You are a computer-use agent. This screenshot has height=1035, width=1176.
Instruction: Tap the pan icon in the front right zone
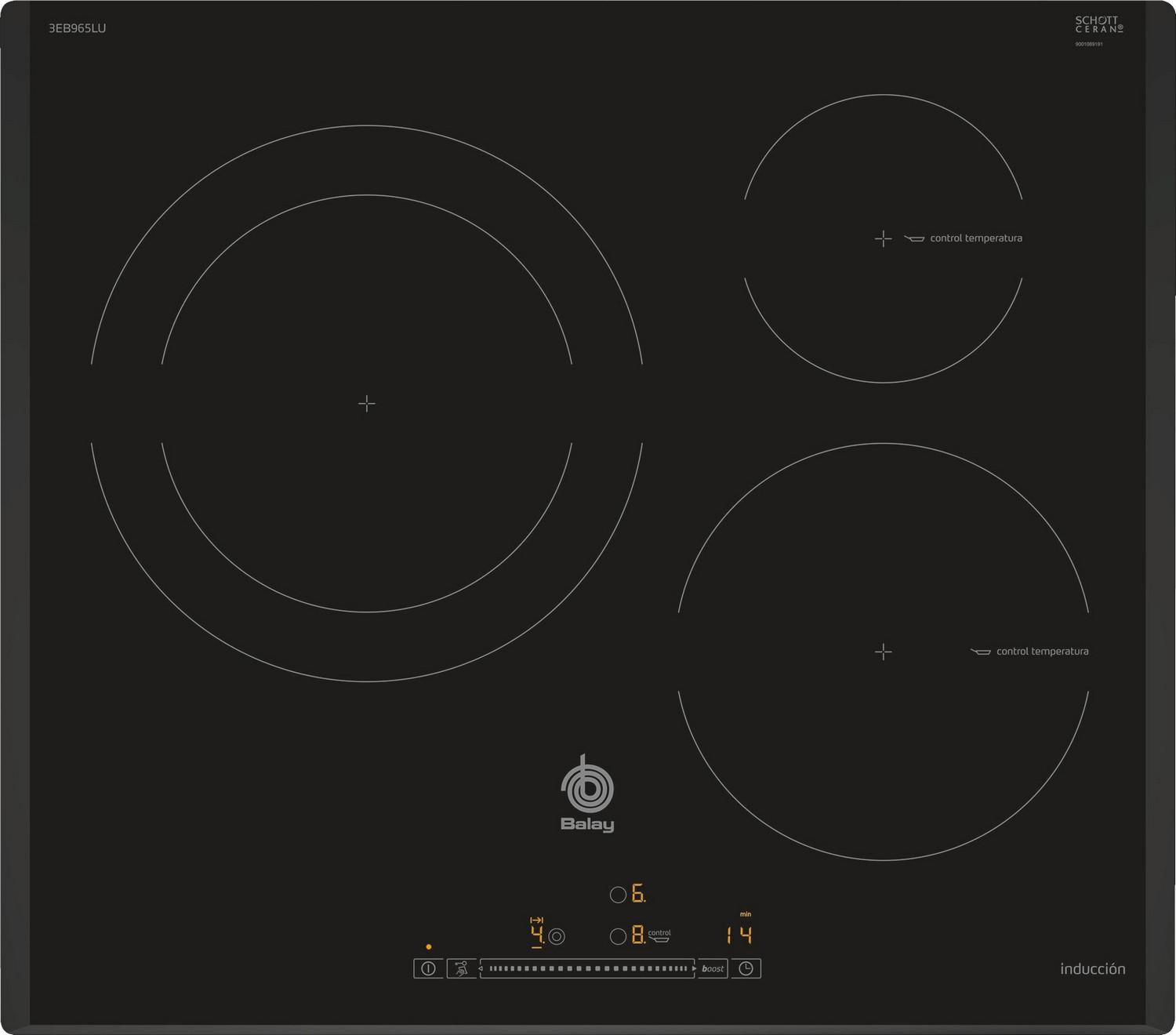[x=980, y=652]
